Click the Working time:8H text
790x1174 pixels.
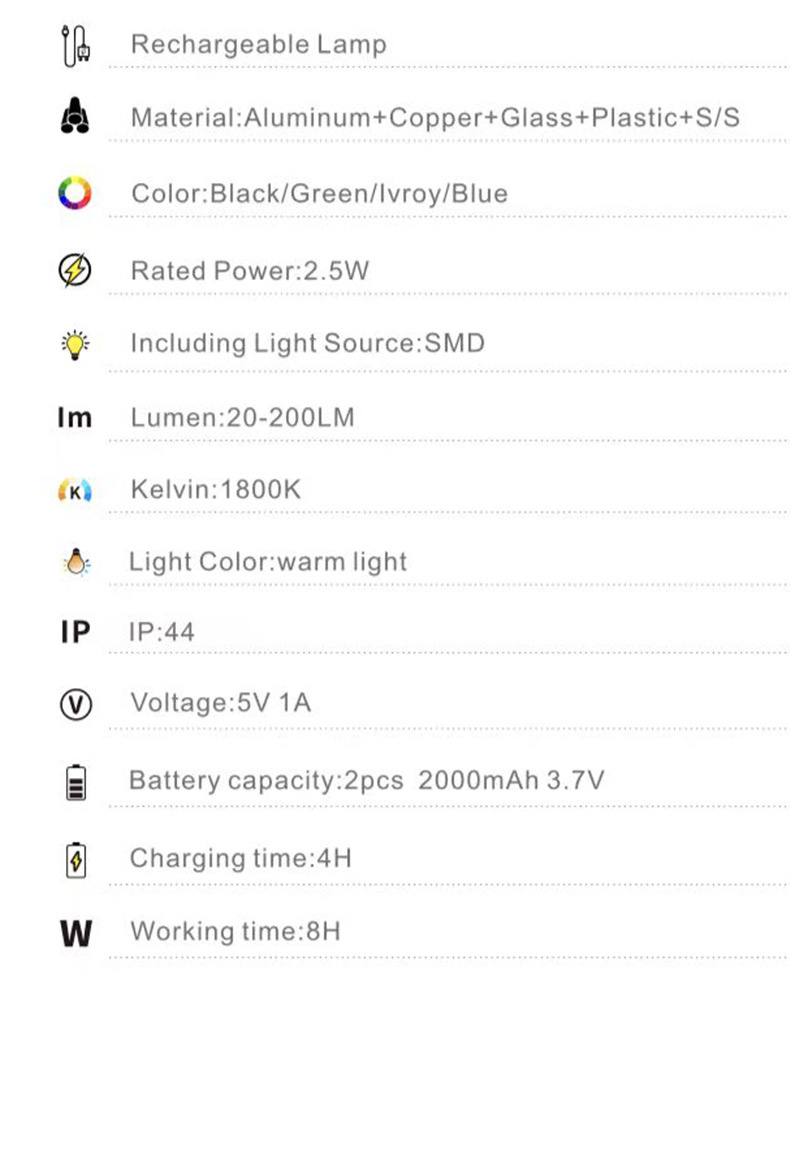point(235,932)
